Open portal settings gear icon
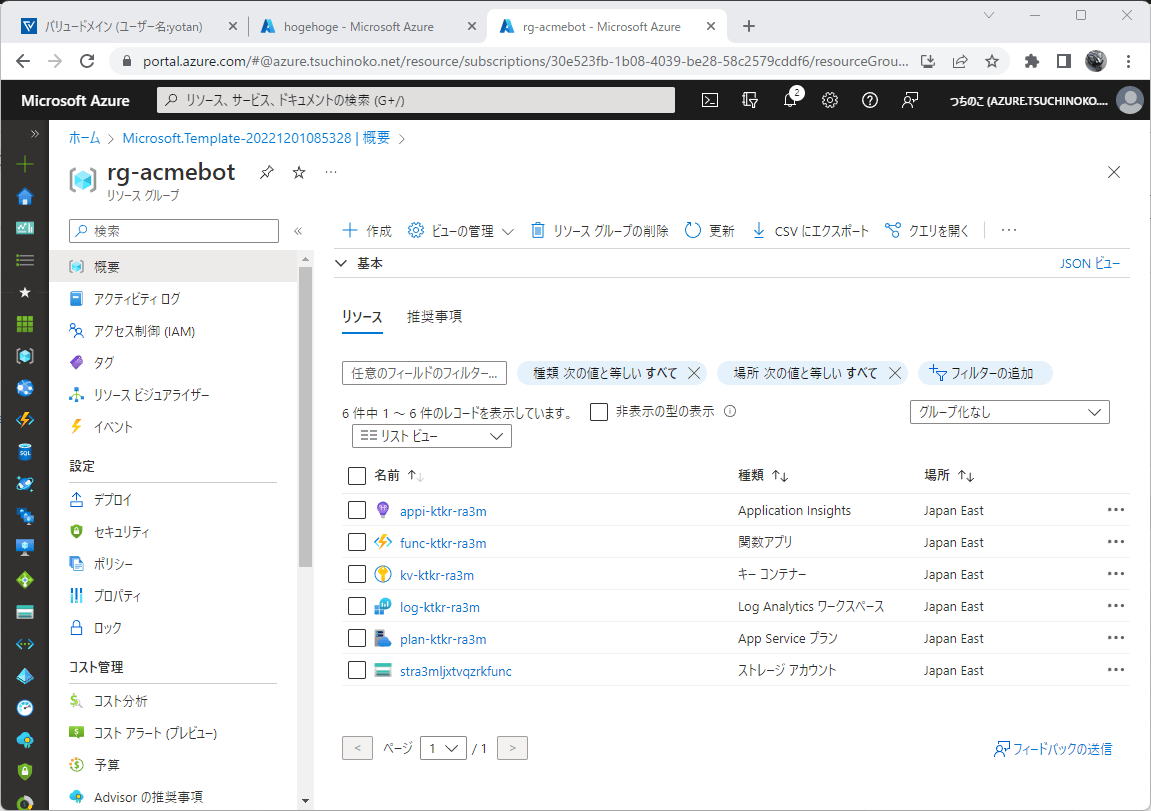The image size is (1151, 811). click(829, 101)
